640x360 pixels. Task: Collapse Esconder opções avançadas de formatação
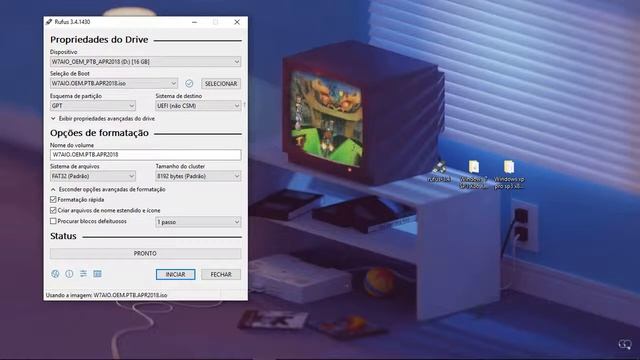pos(108,189)
